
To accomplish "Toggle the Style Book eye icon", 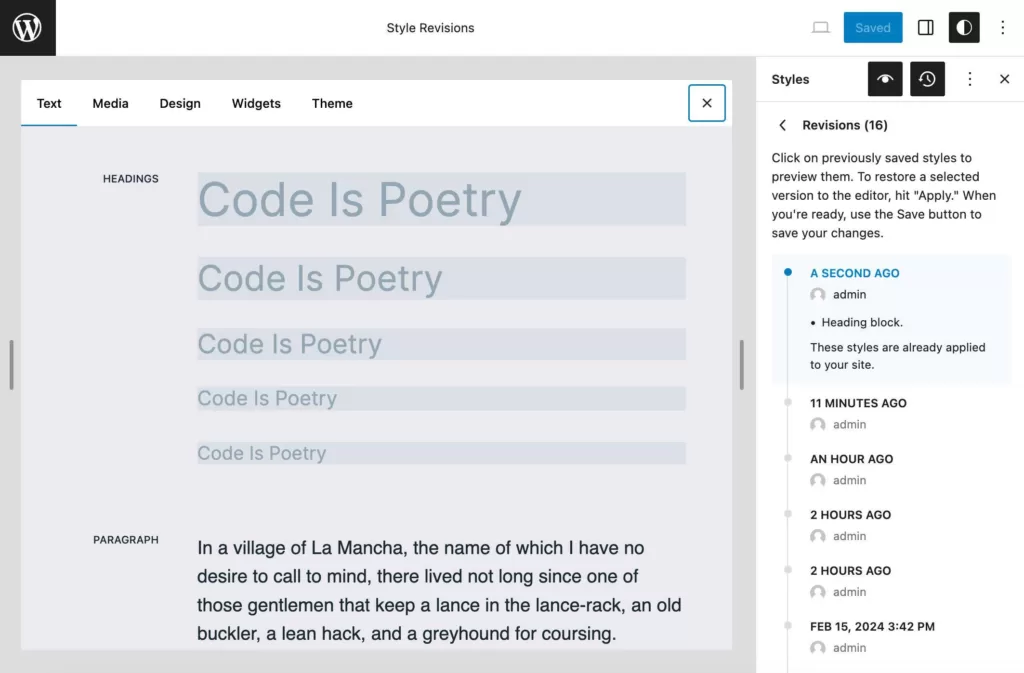I will pos(885,79).
